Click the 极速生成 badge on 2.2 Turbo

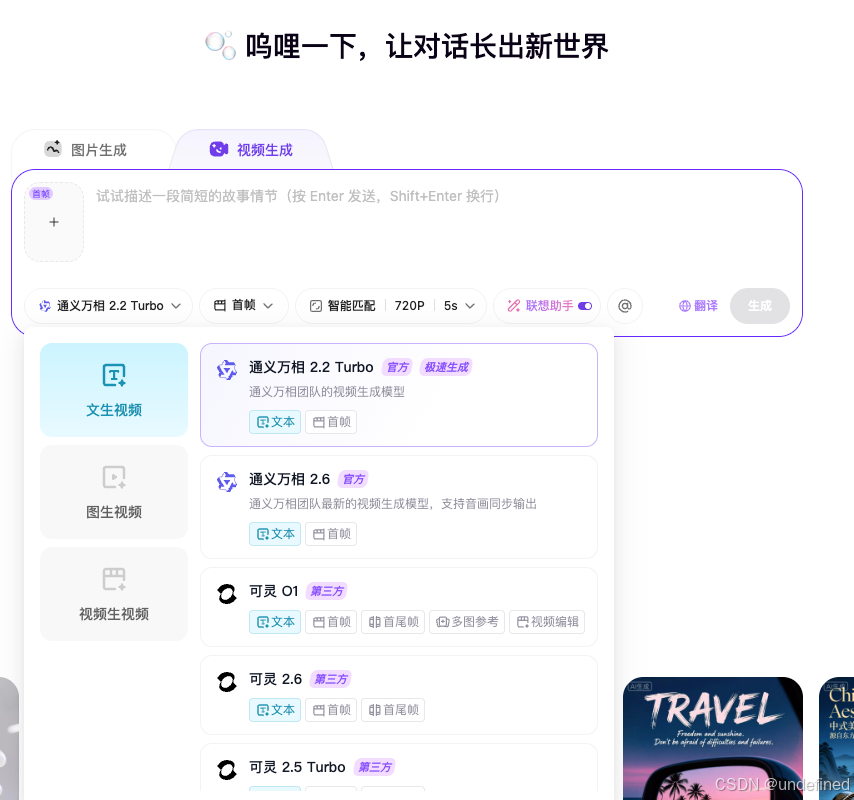pos(446,368)
